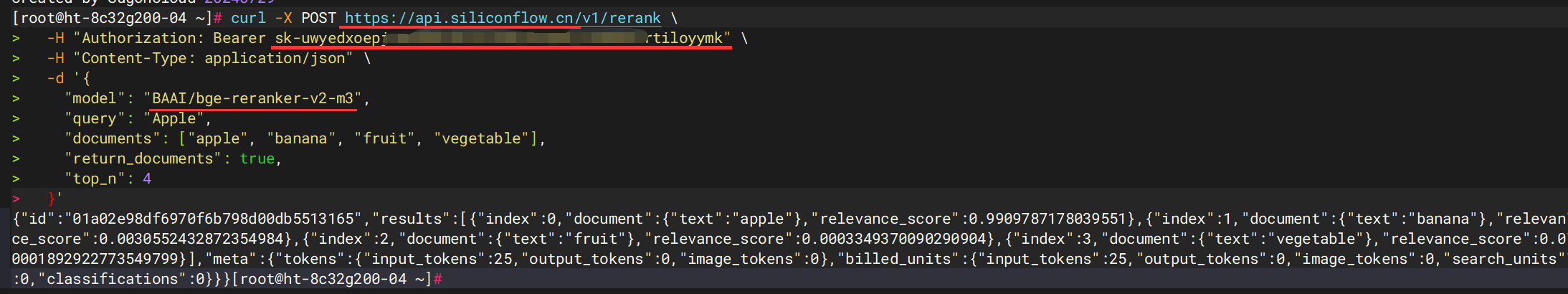Click the 'Authorization: Bearer' header text
The image size is (1568, 294).
coord(174,38)
